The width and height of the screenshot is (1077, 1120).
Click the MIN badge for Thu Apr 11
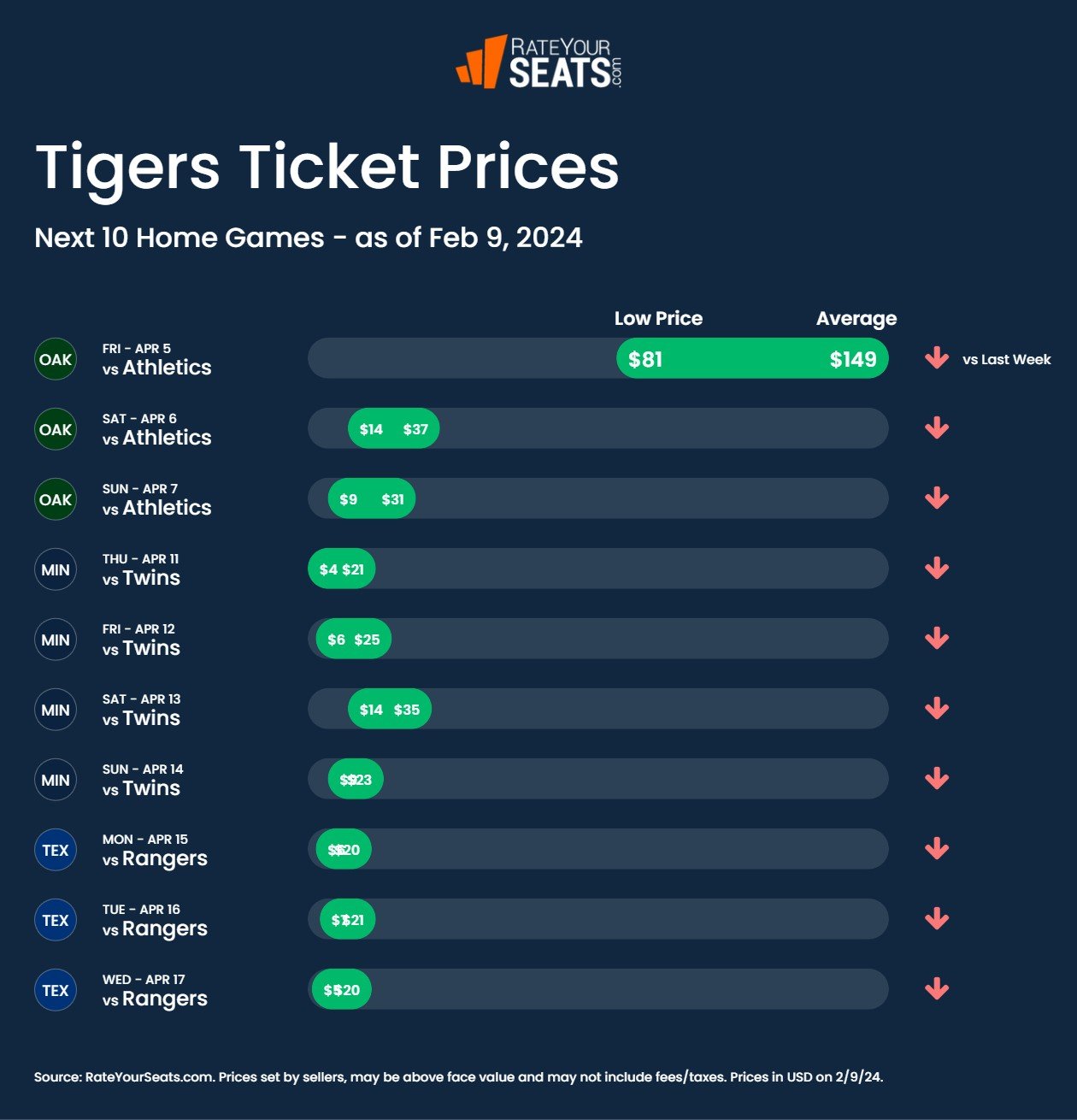coord(56,569)
